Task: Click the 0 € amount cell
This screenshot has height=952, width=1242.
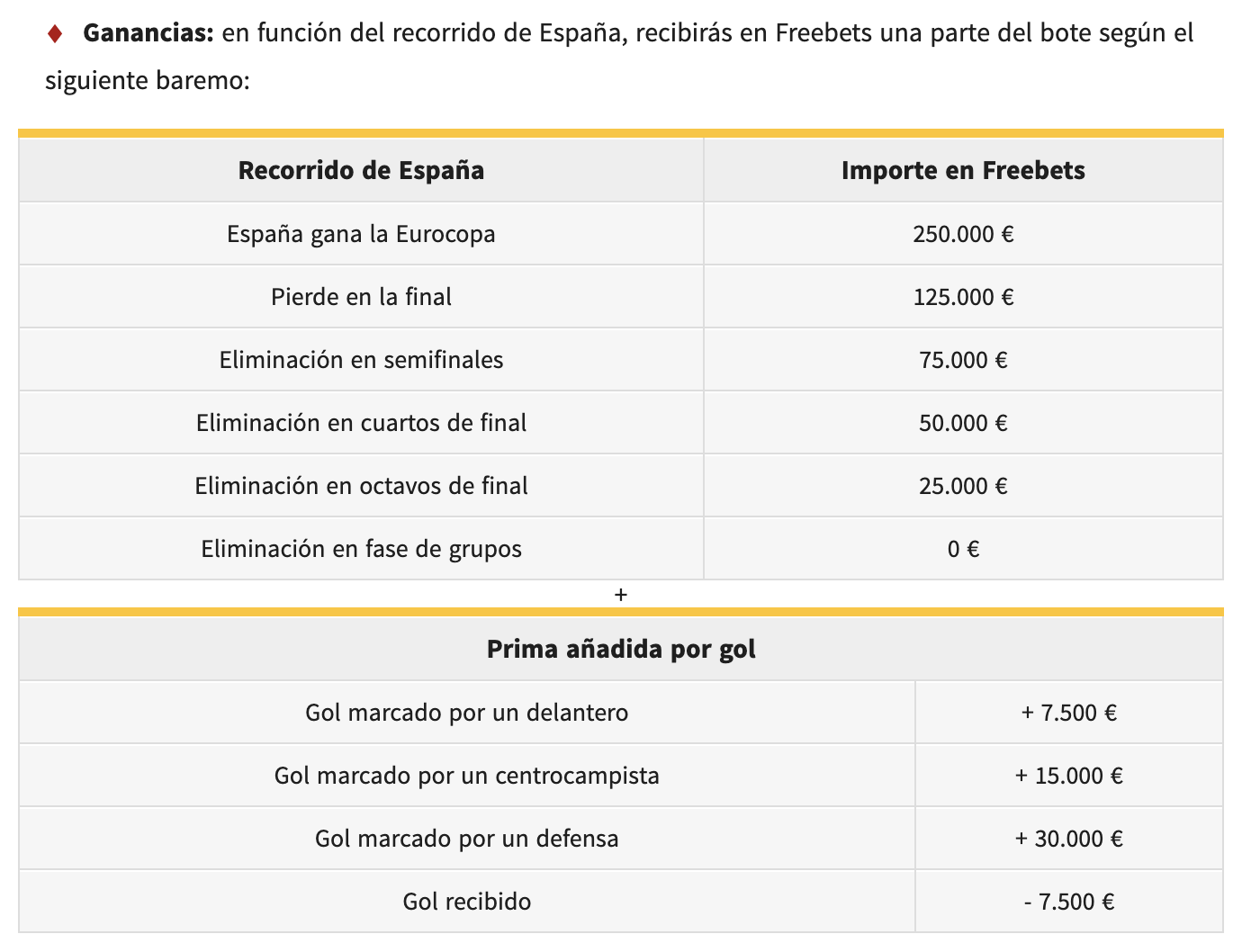Action: [963, 549]
